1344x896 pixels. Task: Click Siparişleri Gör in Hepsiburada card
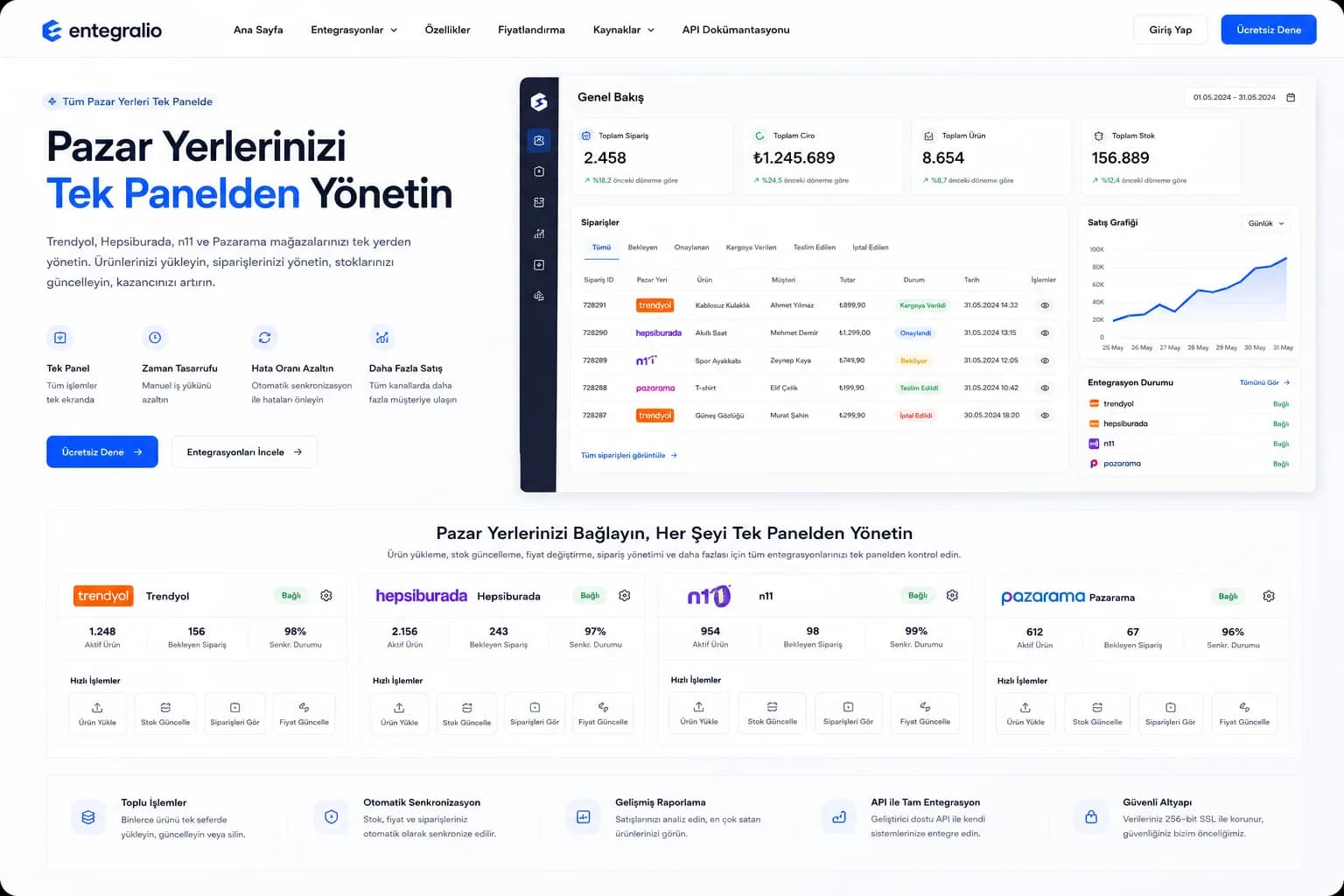(x=535, y=713)
